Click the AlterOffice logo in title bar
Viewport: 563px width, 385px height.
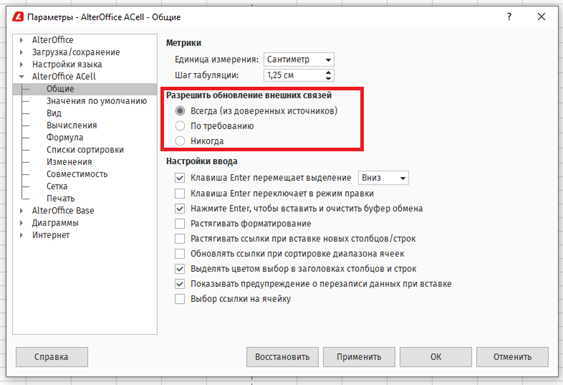coord(18,17)
